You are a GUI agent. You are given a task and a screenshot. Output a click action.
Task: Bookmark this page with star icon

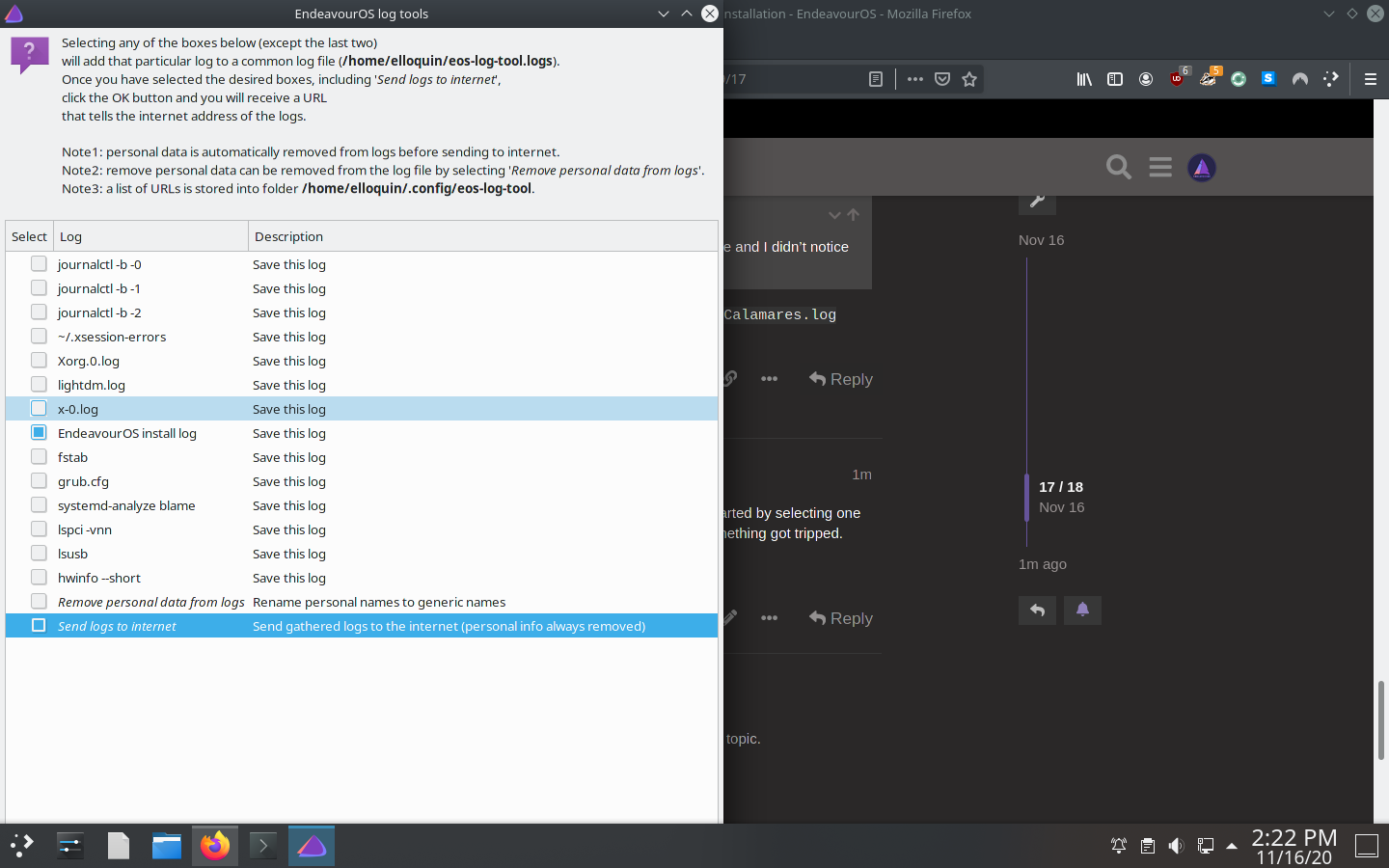point(969,79)
